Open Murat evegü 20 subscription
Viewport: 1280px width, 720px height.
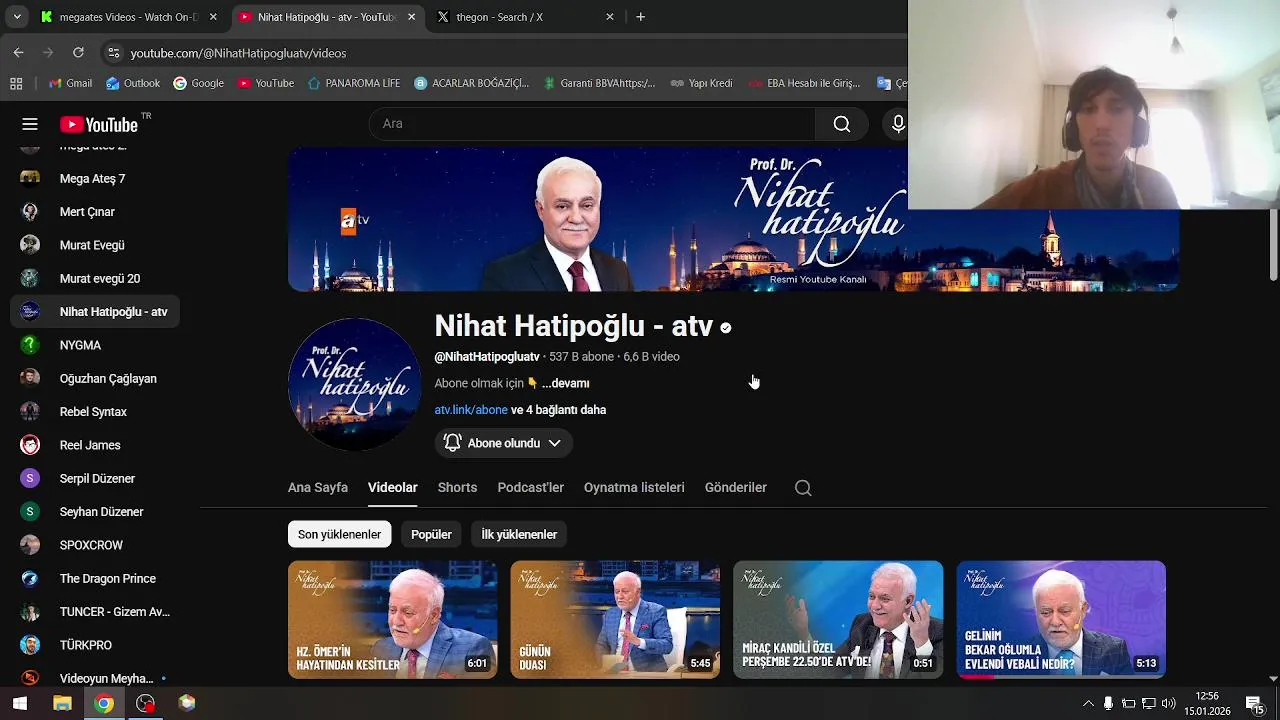point(95,278)
